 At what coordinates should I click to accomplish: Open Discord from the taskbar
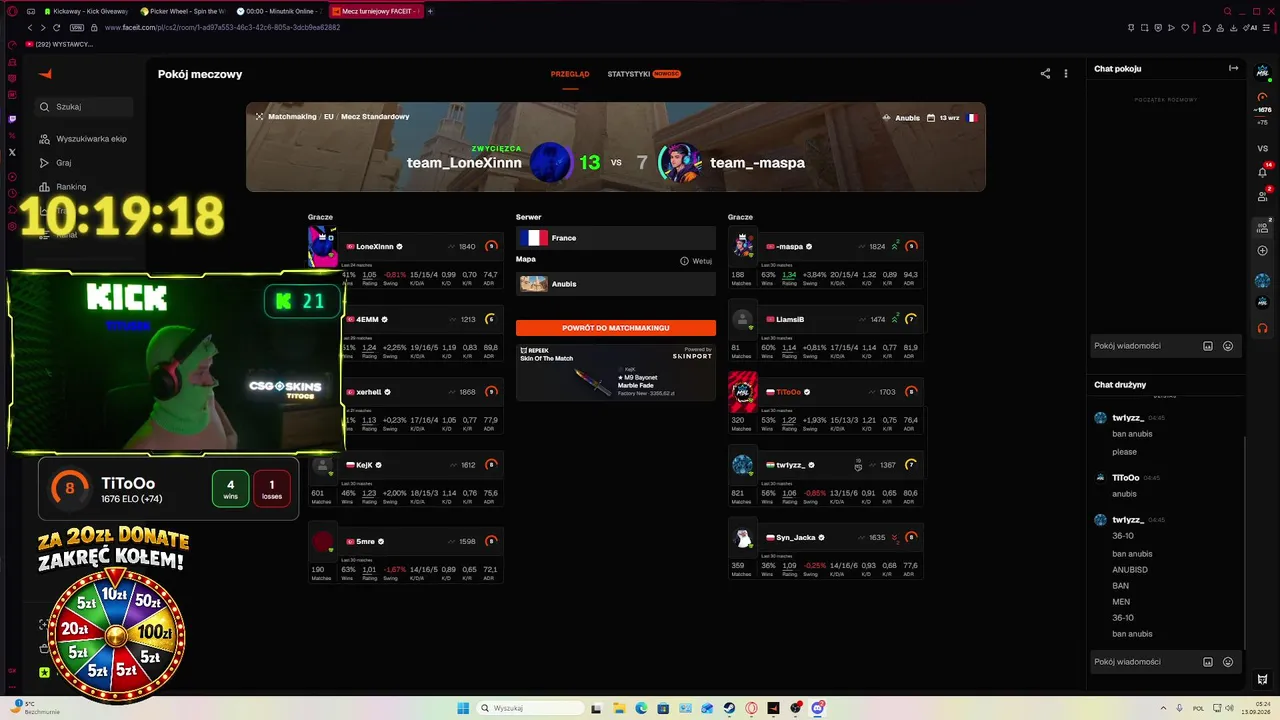(x=817, y=708)
